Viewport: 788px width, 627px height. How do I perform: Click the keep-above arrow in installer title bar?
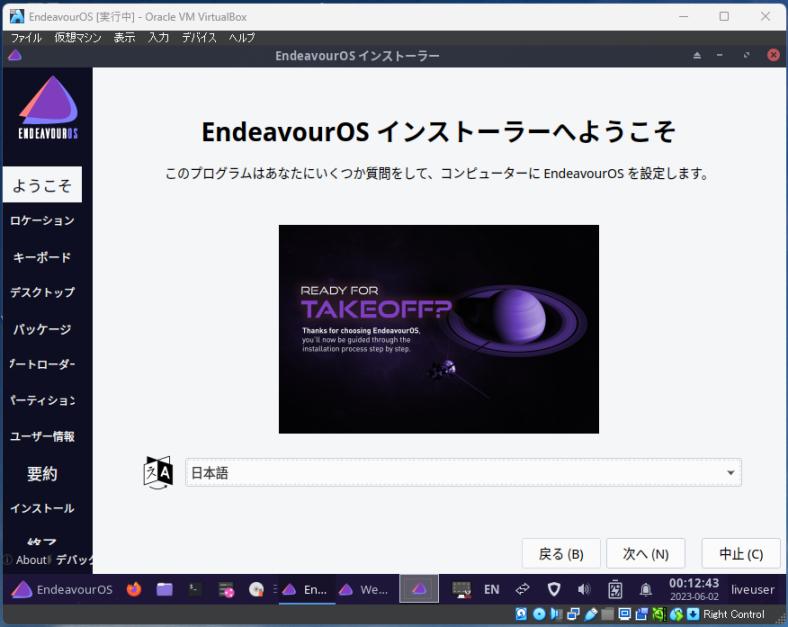pyautogui.click(x=697, y=55)
